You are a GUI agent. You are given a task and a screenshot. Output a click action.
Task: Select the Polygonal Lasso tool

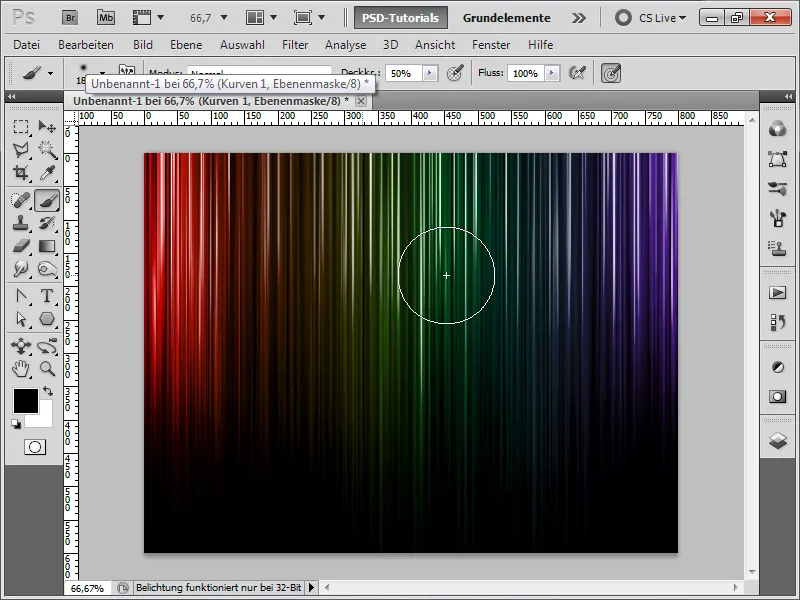point(21,150)
